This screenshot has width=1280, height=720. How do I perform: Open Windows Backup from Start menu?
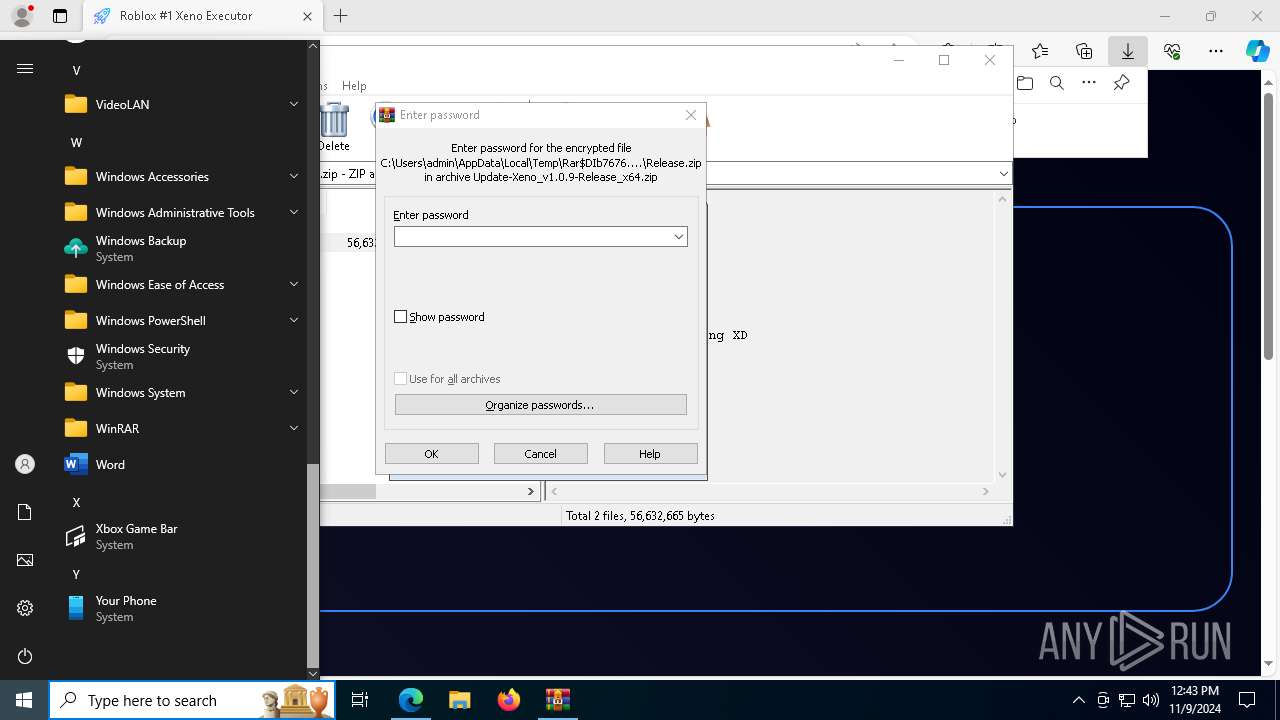181,248
